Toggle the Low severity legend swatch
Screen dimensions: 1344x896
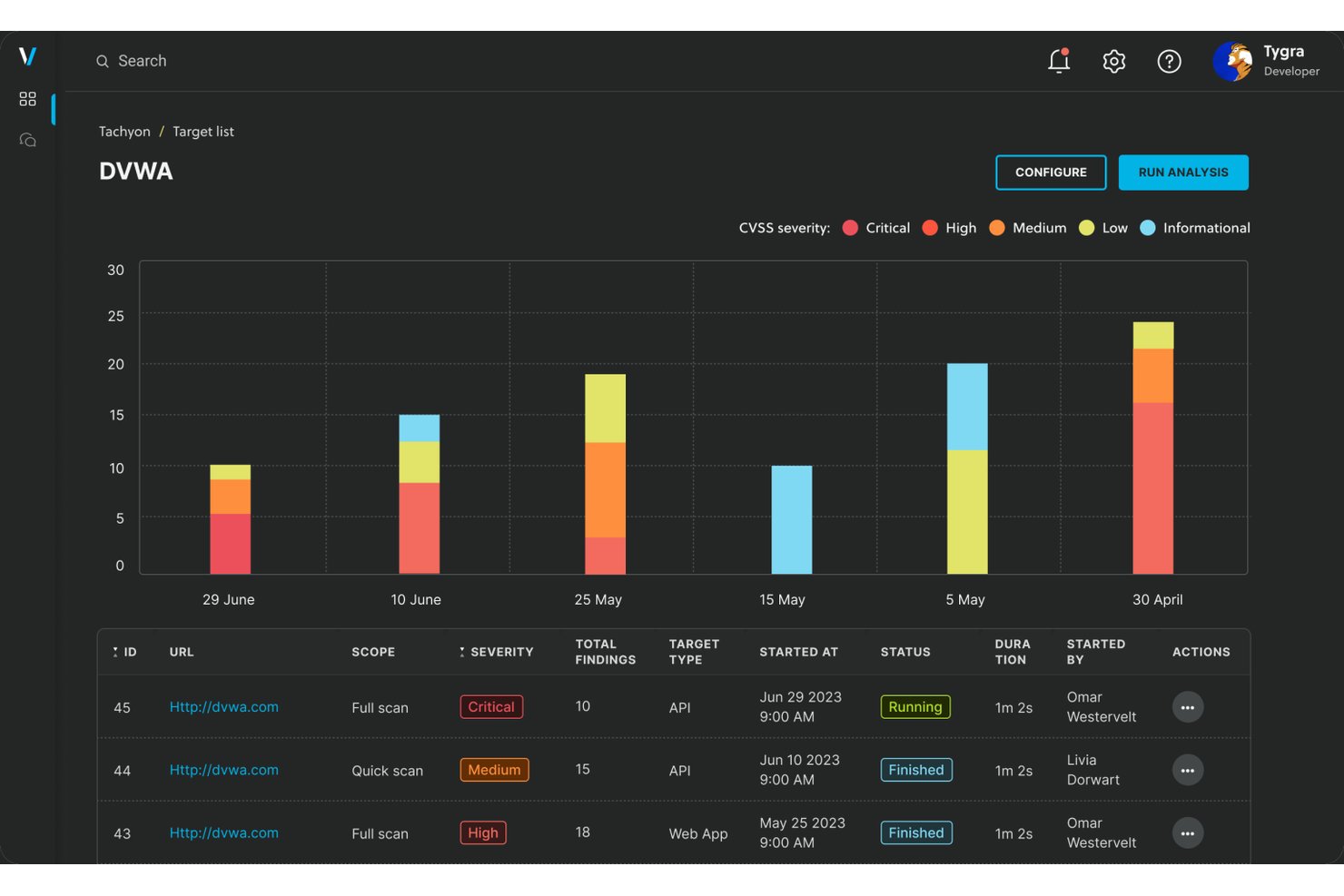point(1086,228)
